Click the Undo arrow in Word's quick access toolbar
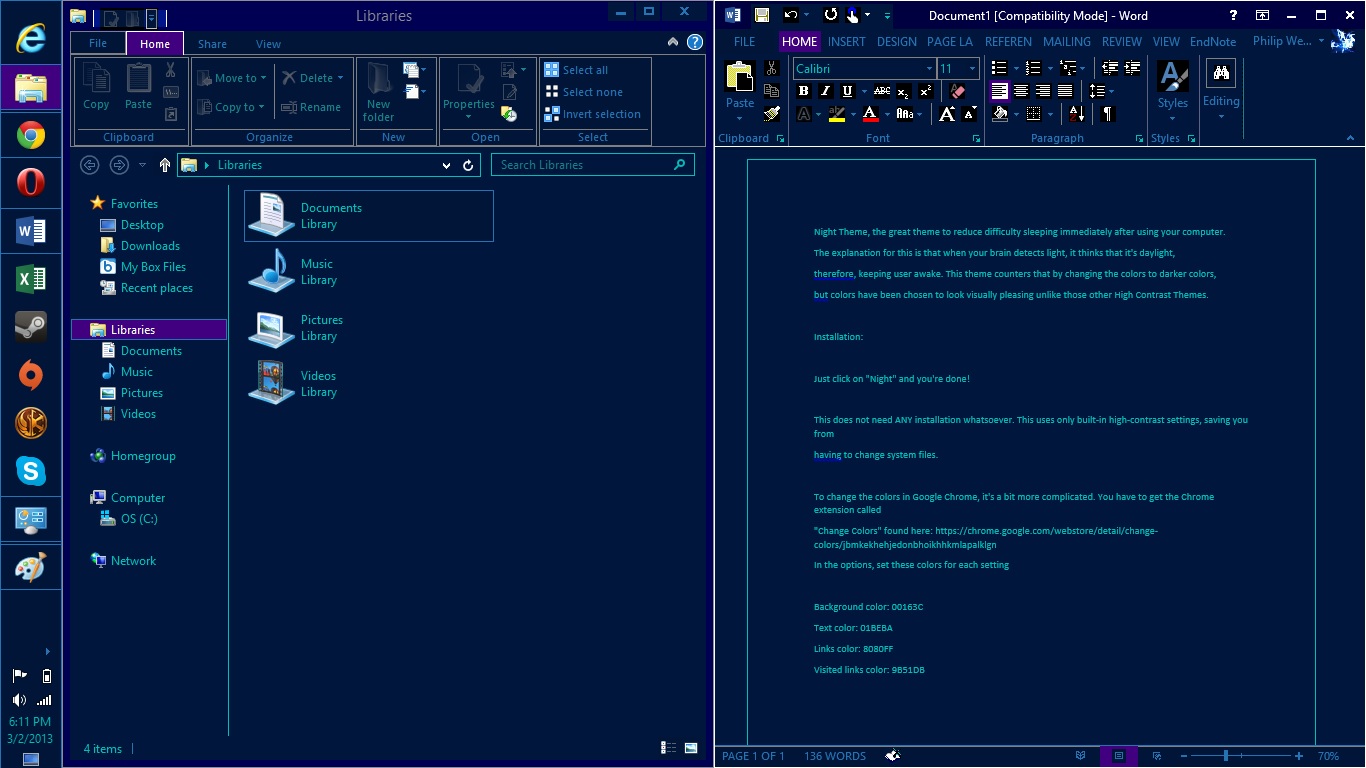1366x768 pixels. click(x=791, y=15)
